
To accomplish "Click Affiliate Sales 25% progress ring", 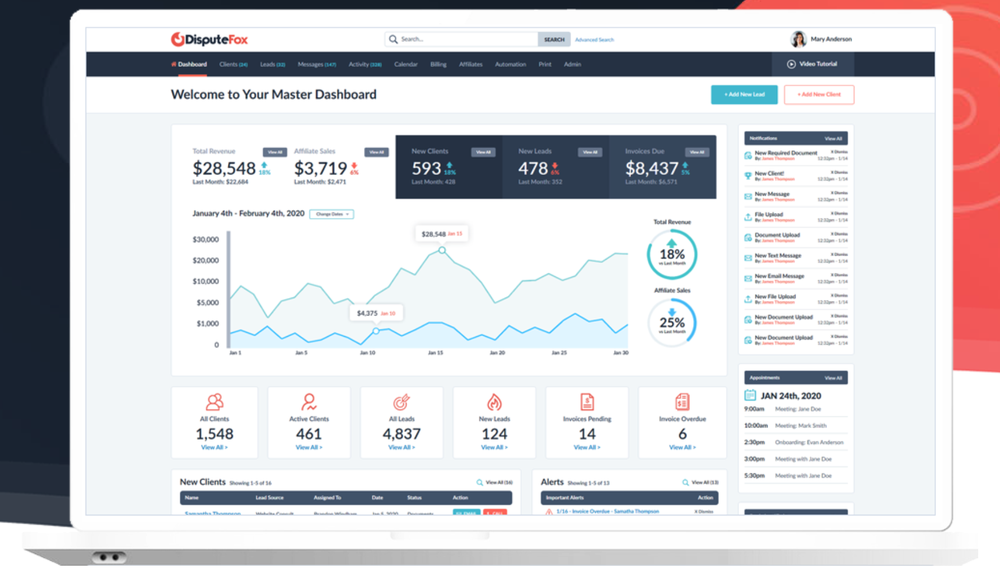I will click(672, 323).
